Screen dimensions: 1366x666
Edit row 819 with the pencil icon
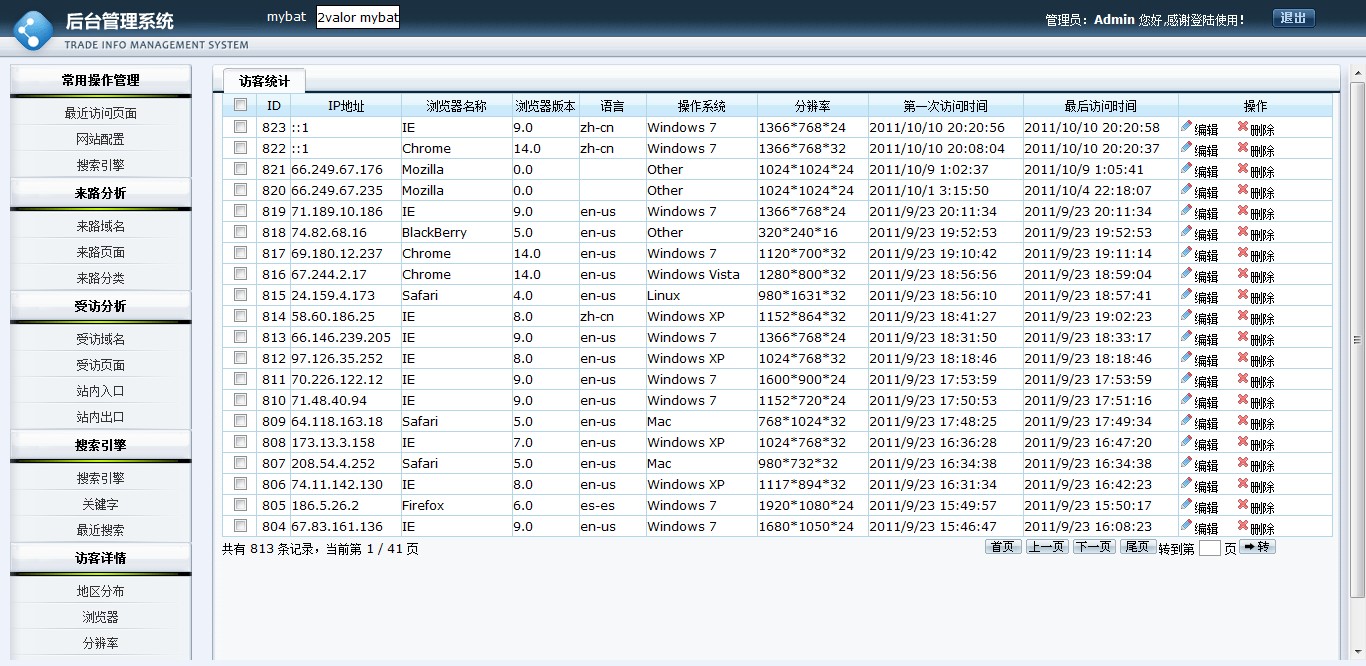[1187, 210]
